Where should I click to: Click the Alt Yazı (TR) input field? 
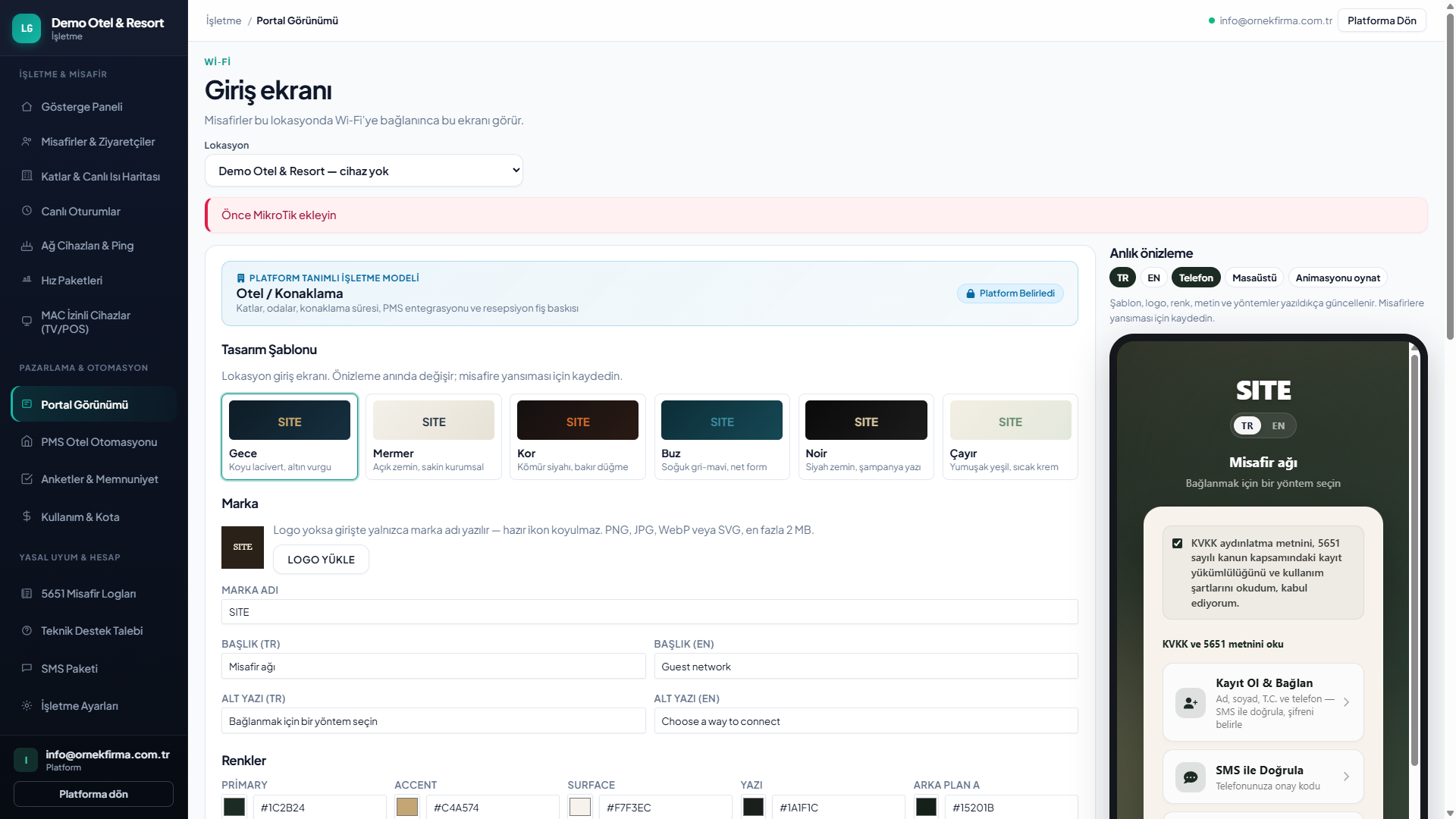[433, 721]
